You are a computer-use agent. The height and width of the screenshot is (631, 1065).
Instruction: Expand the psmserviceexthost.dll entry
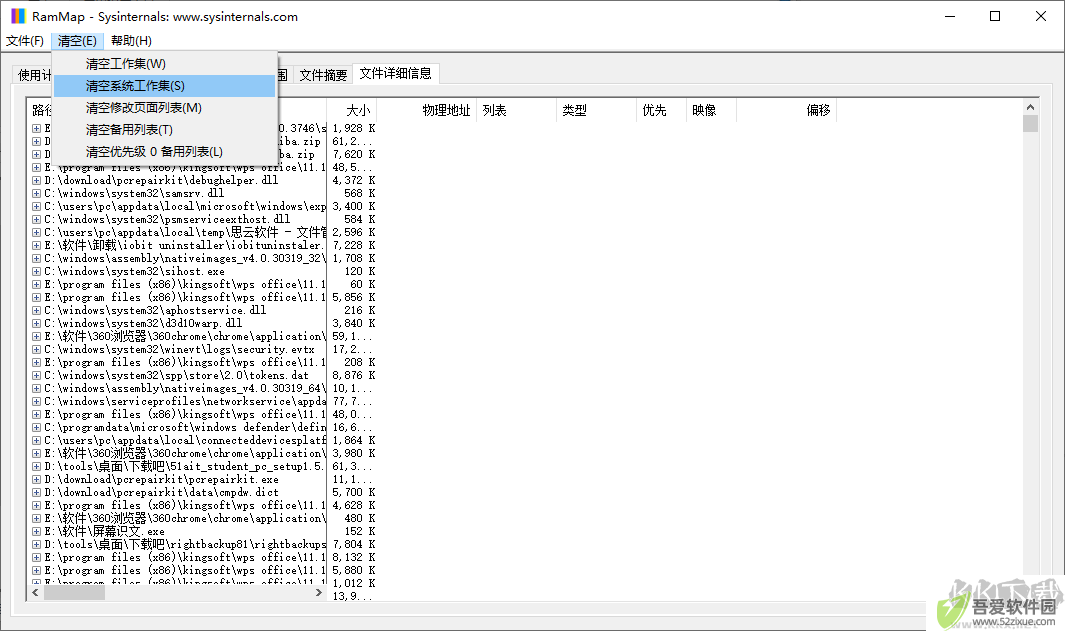point(37,219)
